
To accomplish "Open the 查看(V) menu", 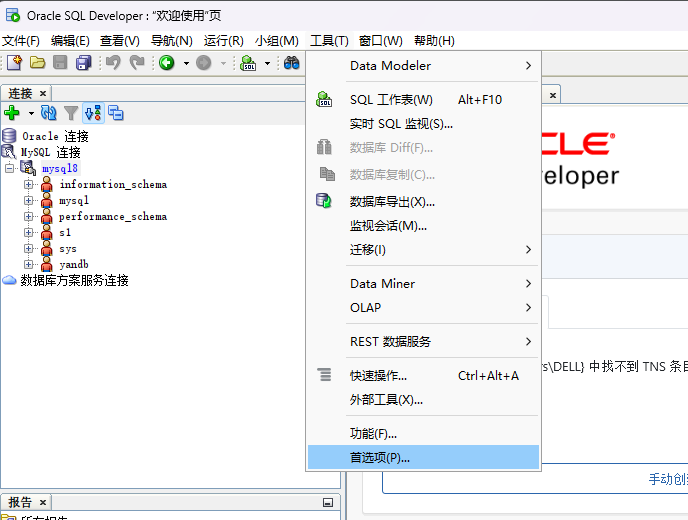I will click(x=120, y=41).
